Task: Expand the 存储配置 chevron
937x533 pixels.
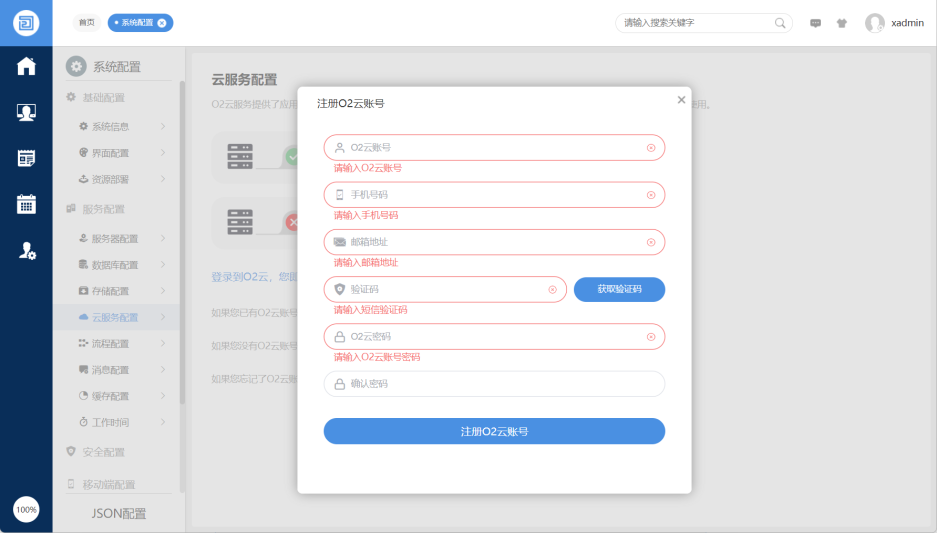Action: pos(163,290)
